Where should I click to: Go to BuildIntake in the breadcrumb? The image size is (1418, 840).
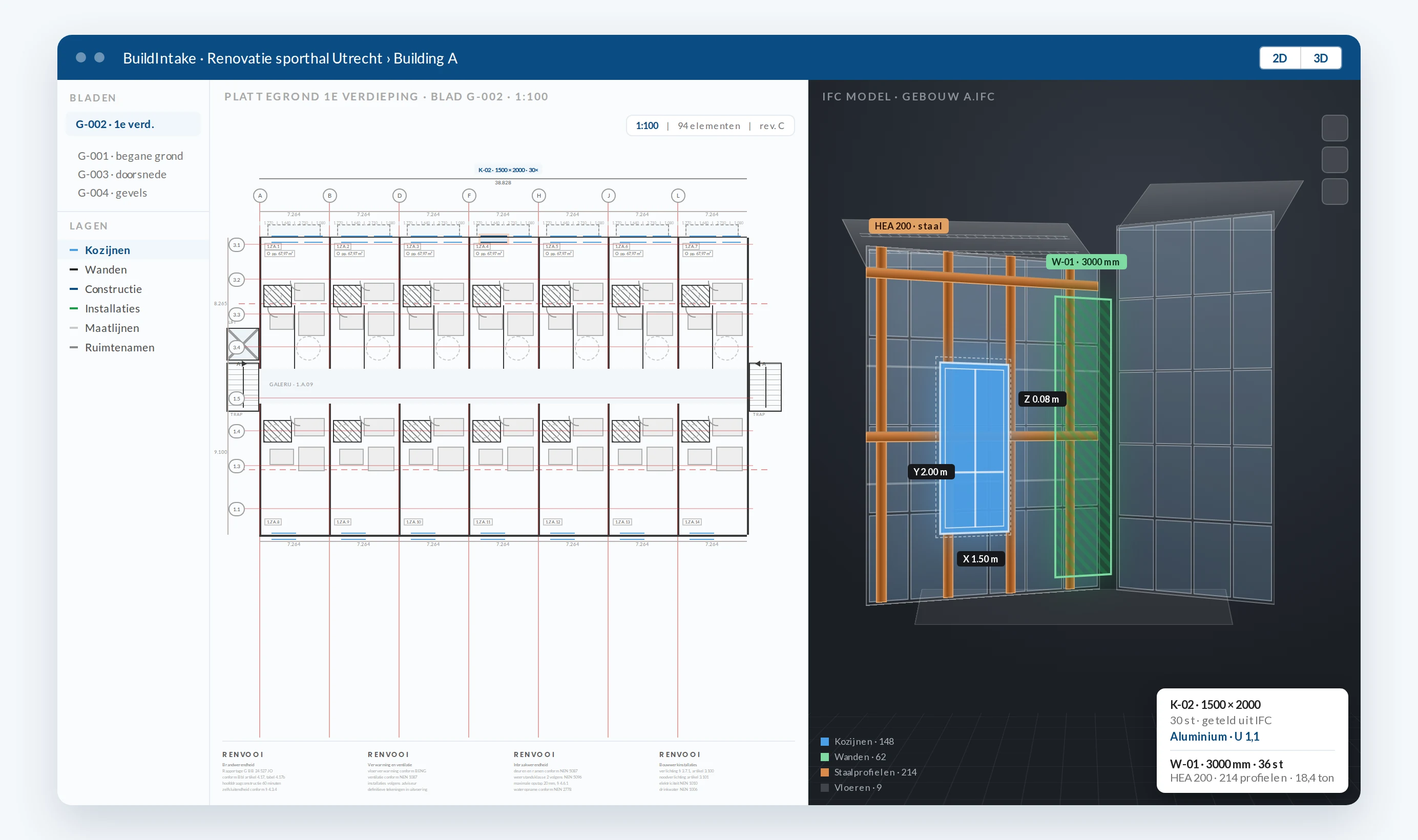[159, 58]
